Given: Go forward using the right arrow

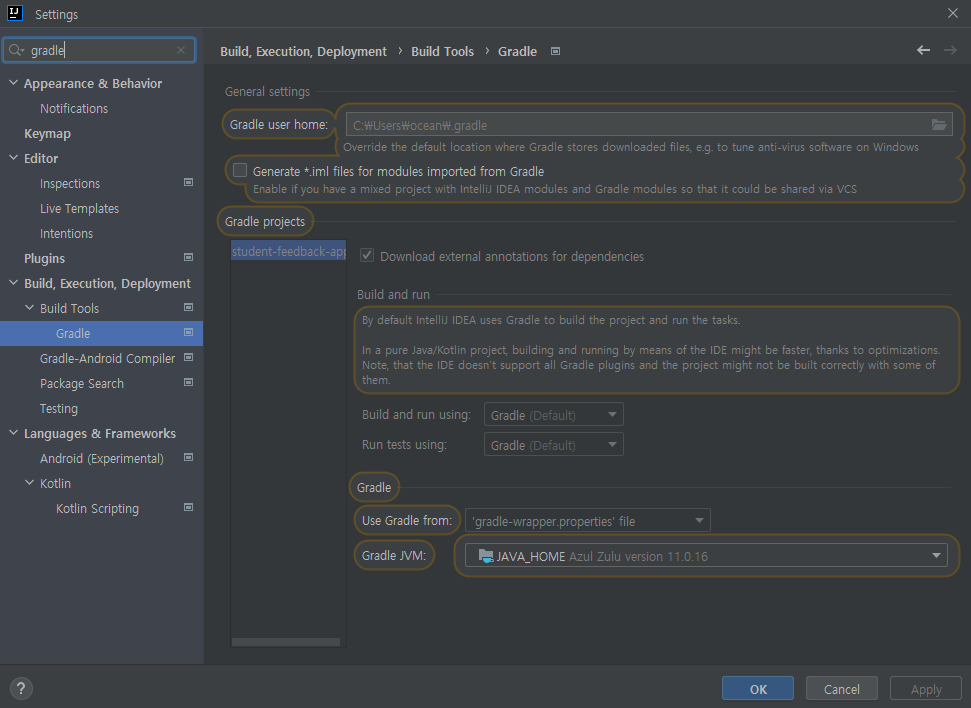Looking at the screenshot, I should tap(950, 50).
